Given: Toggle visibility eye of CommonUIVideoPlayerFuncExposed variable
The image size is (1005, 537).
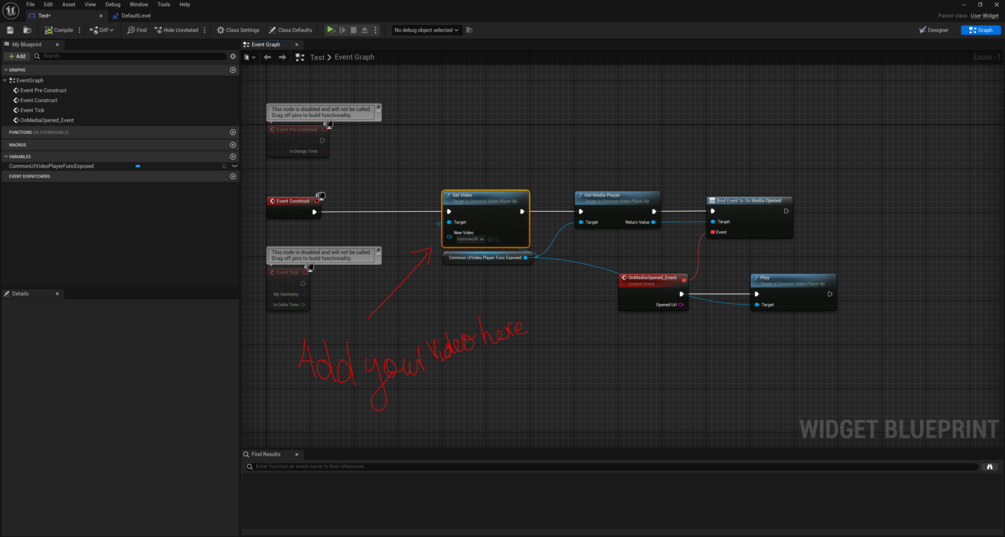Looking at the screenshot, I should 235,166.
